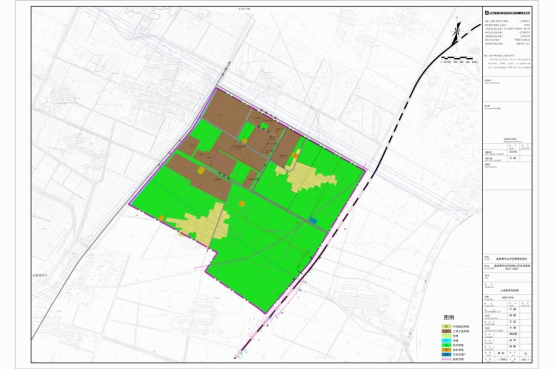
Task: Click the dashed railway line at upper right
Action: (467, 34)
